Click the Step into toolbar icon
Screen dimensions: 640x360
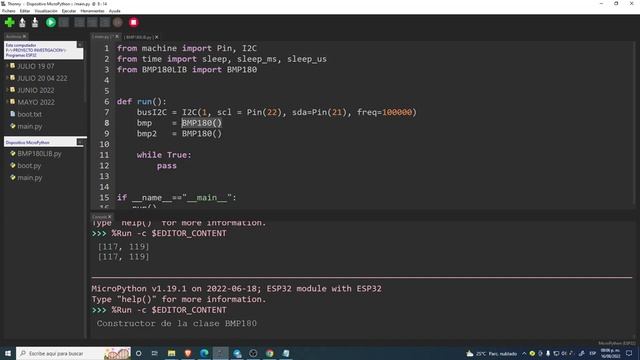coord(92,22)
